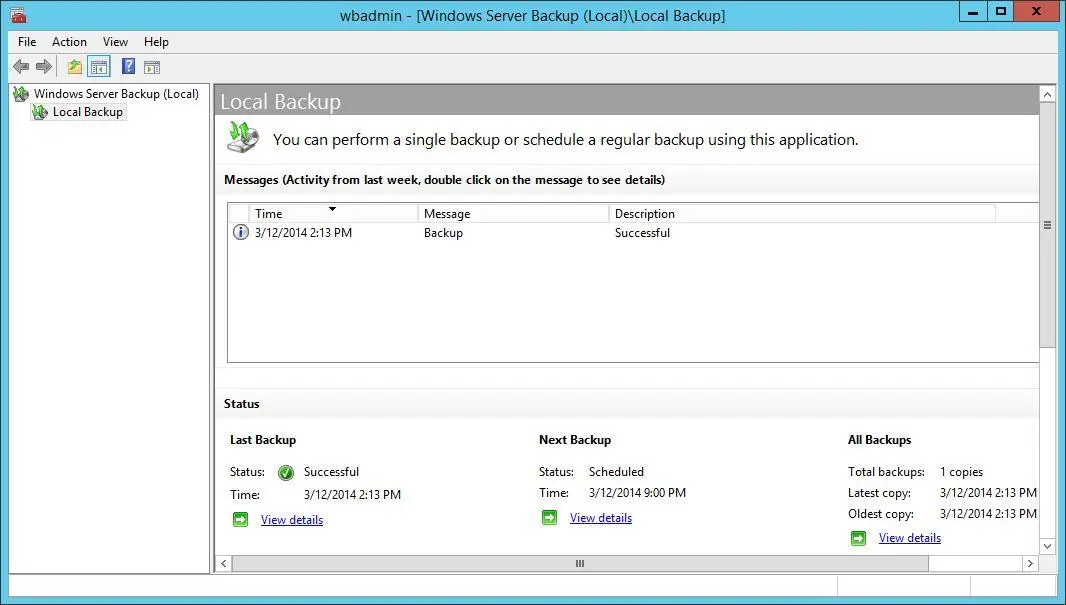Open the Action menu

pos(69,41)
